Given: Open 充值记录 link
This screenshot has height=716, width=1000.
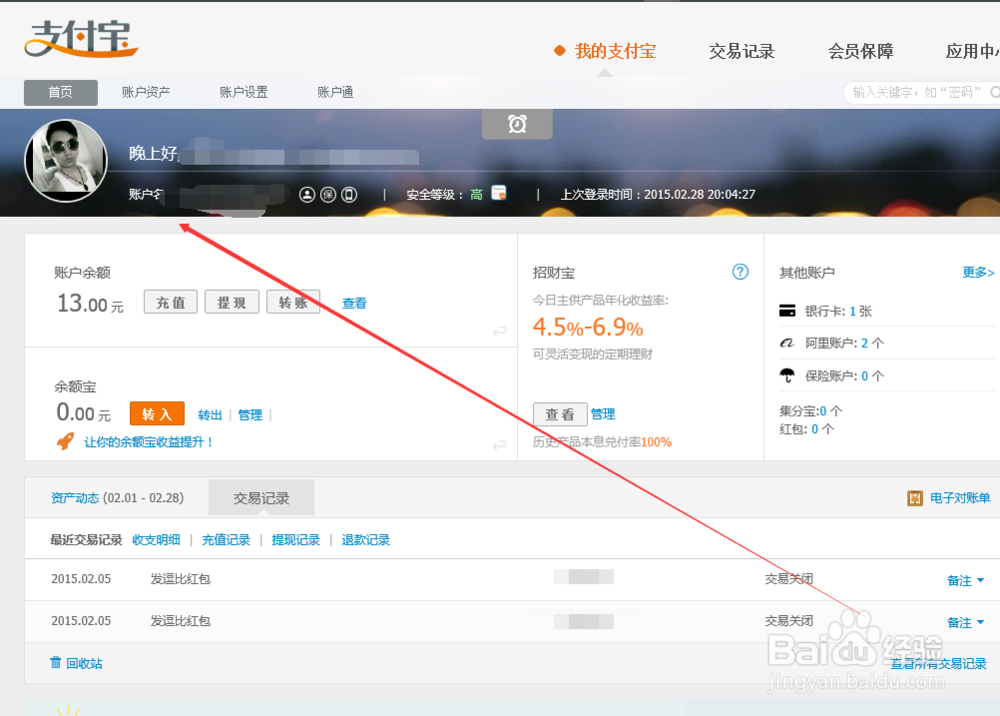Looking at the screenshot, I should [226, 540].
